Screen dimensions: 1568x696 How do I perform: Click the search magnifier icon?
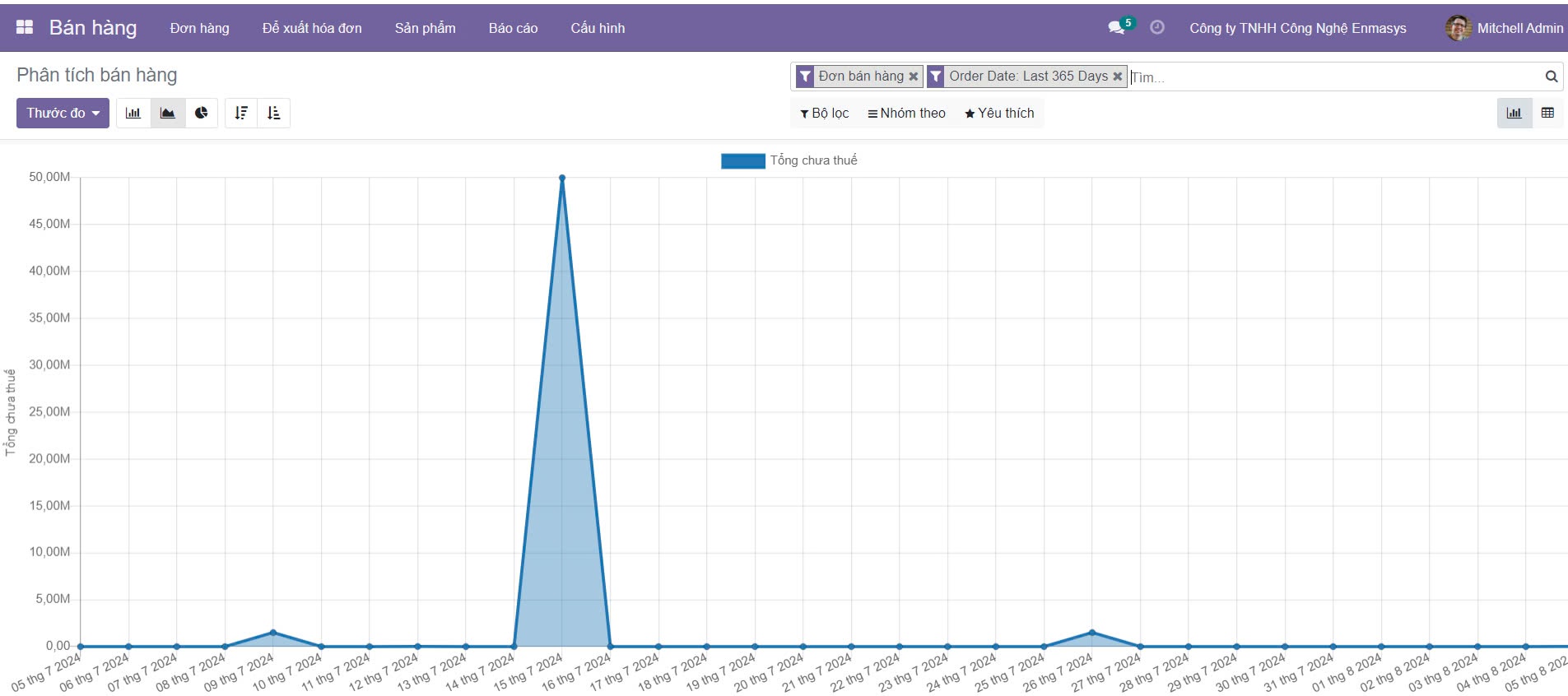[x=1551, y=77]
